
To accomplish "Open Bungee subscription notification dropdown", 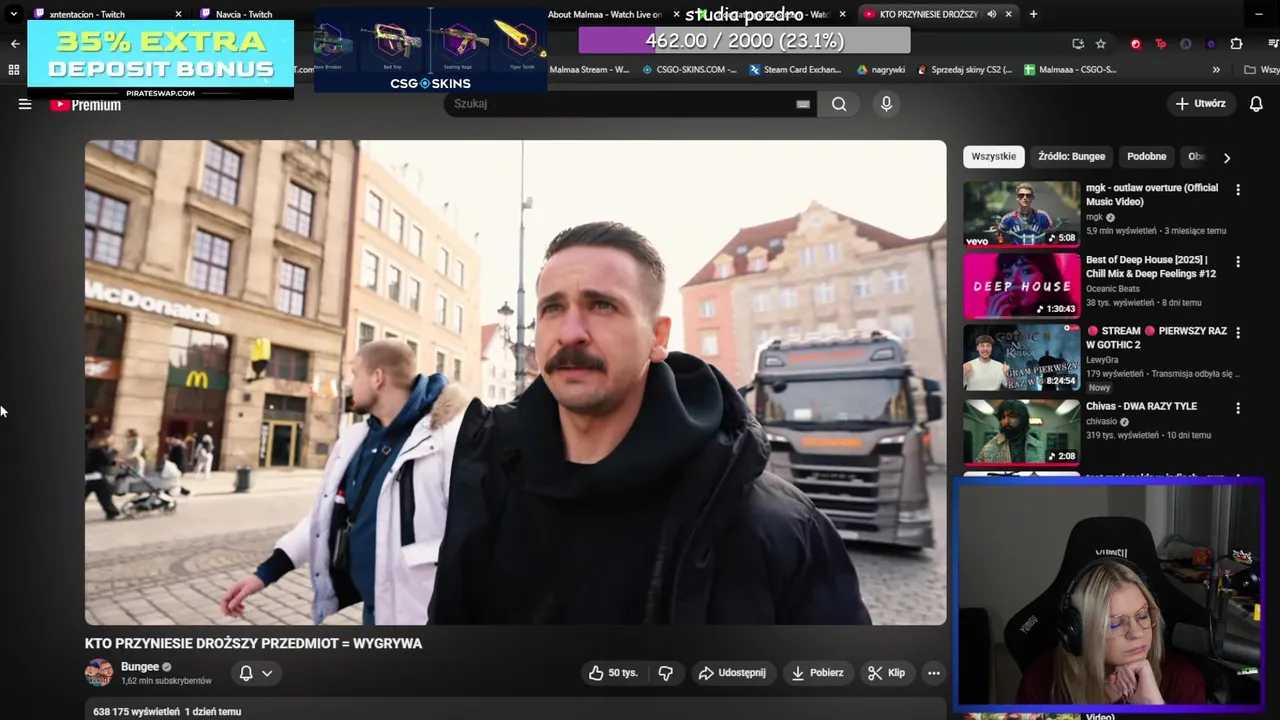I will point(256,673).
